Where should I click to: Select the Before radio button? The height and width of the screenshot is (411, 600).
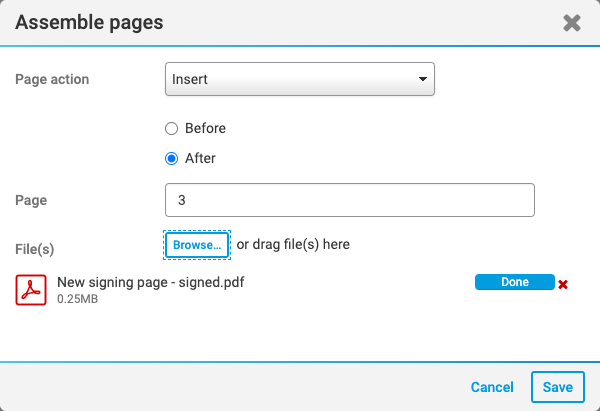[171, 129]
